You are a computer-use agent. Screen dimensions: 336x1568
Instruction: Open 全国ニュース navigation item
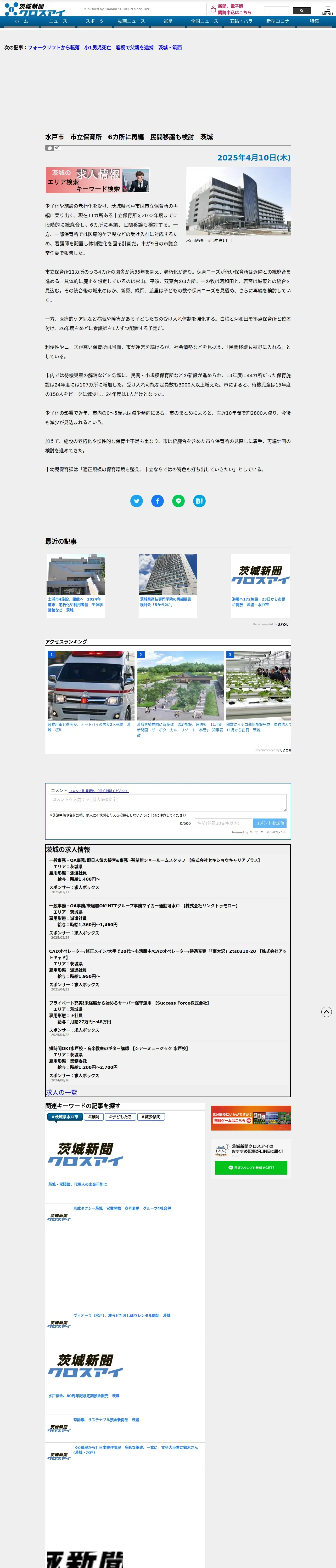(204, 21)
